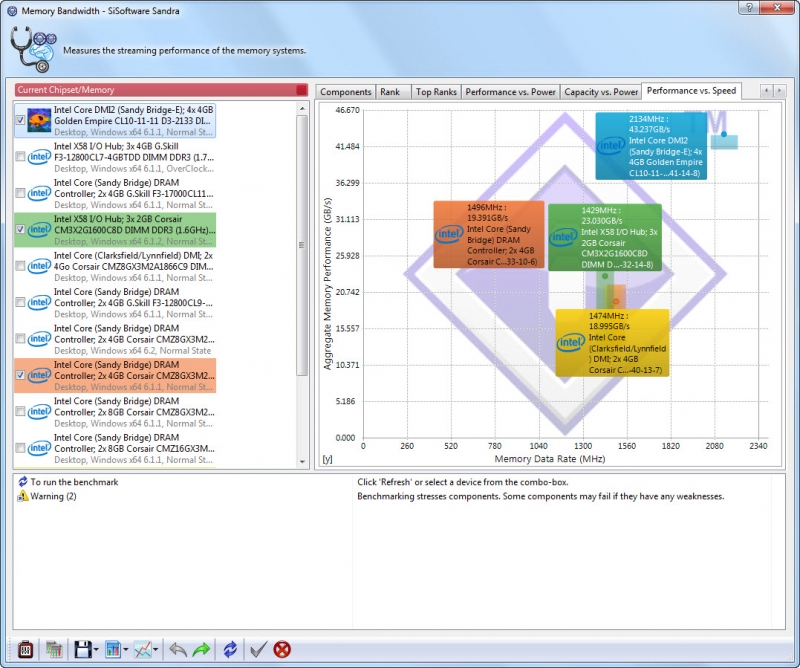Click the bar chart view icon
800x668 pixels.
pyautogui.click(x=113, y=649)
